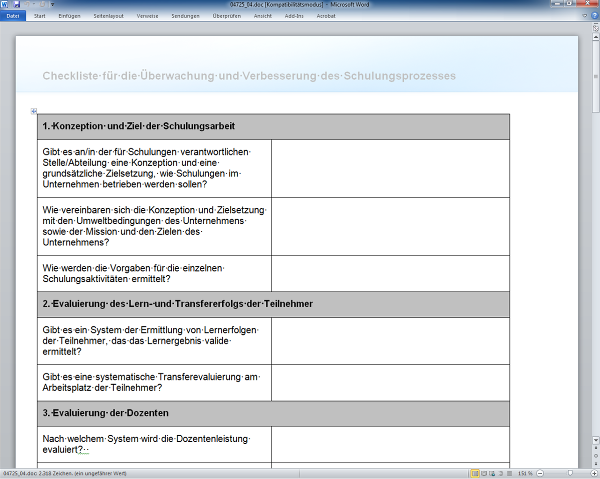This screenshot has width=600, height=479.
Task: Adjust the zoom slider in status bar
Action: [x=570, y=473]
